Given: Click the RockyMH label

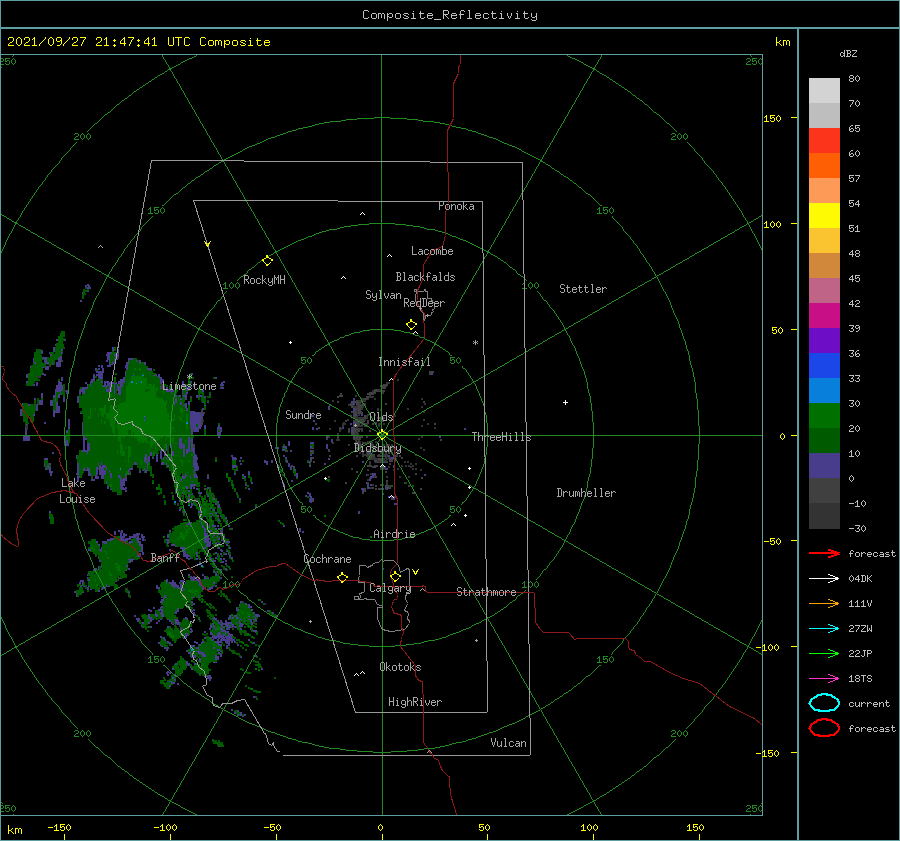Looking at the screenshot, I should coord(264,280).
